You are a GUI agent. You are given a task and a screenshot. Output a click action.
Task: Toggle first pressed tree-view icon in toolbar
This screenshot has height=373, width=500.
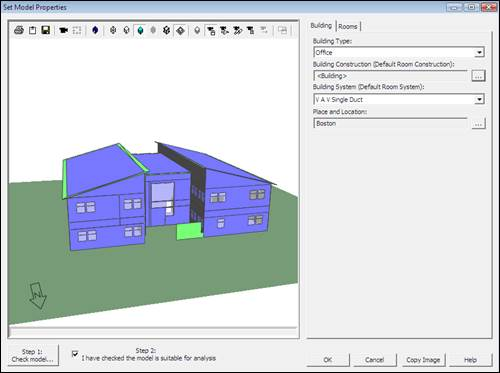click(211, 31)
